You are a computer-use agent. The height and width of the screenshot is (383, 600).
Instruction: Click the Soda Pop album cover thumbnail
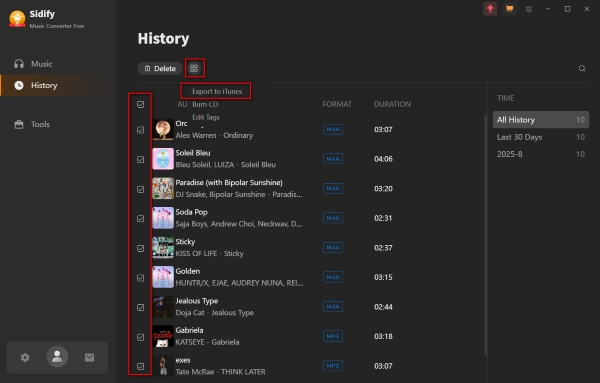coord(163,218)
